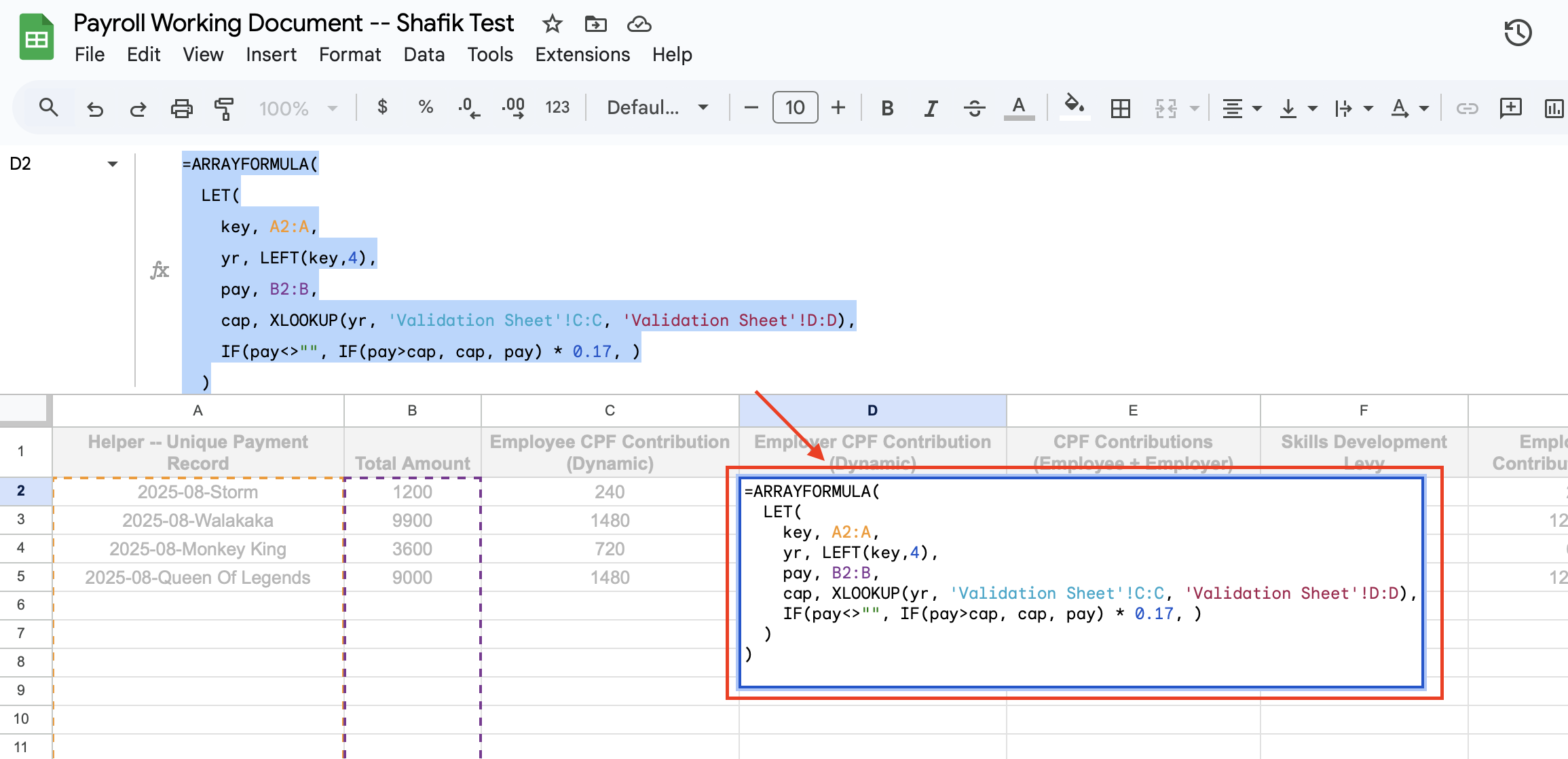Select column A header
The image size is (1568, 759).
coord(198,410)
